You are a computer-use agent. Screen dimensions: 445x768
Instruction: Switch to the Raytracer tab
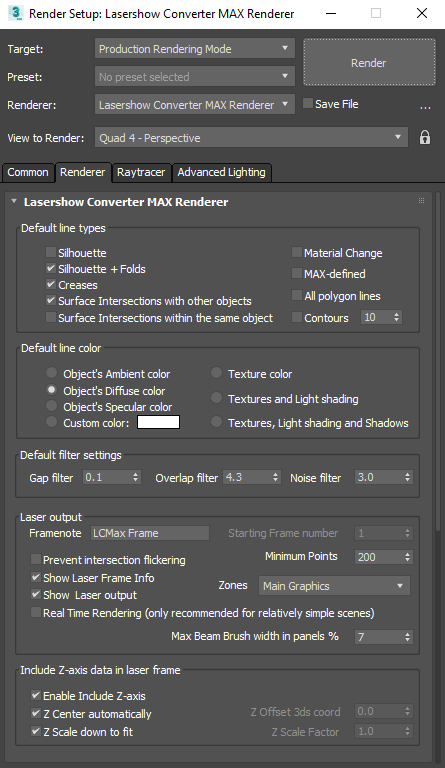tap(141, 172)
